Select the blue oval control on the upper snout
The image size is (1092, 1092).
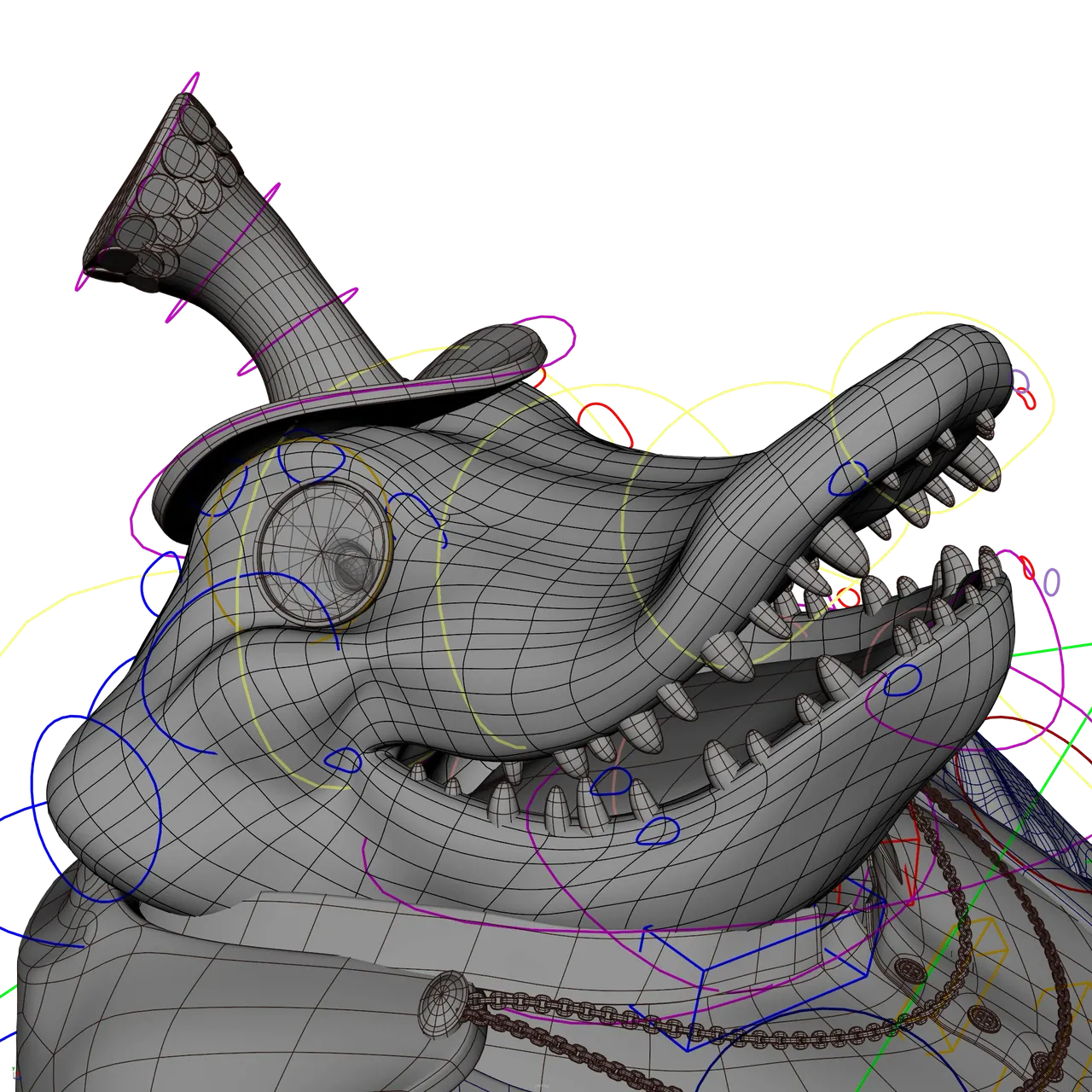pyautogui.click(x=848, y=479)
